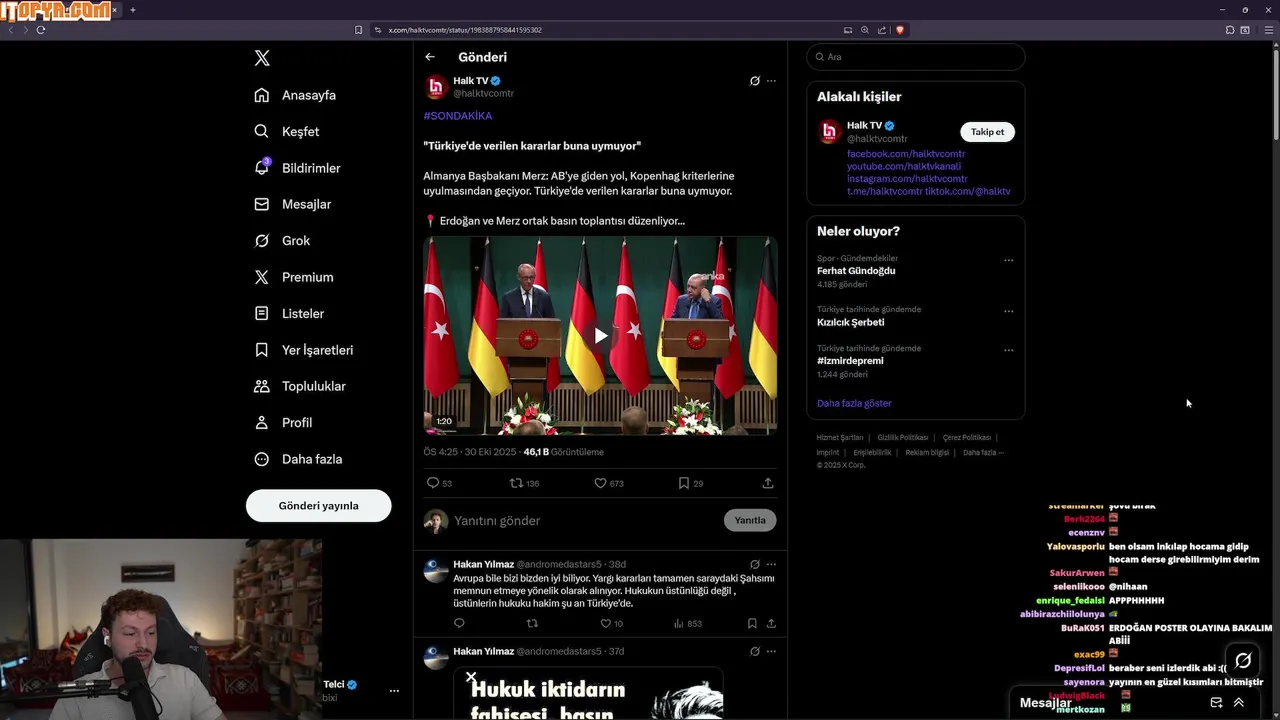Open Hizmet Şartları footer link

click(840, 438)
